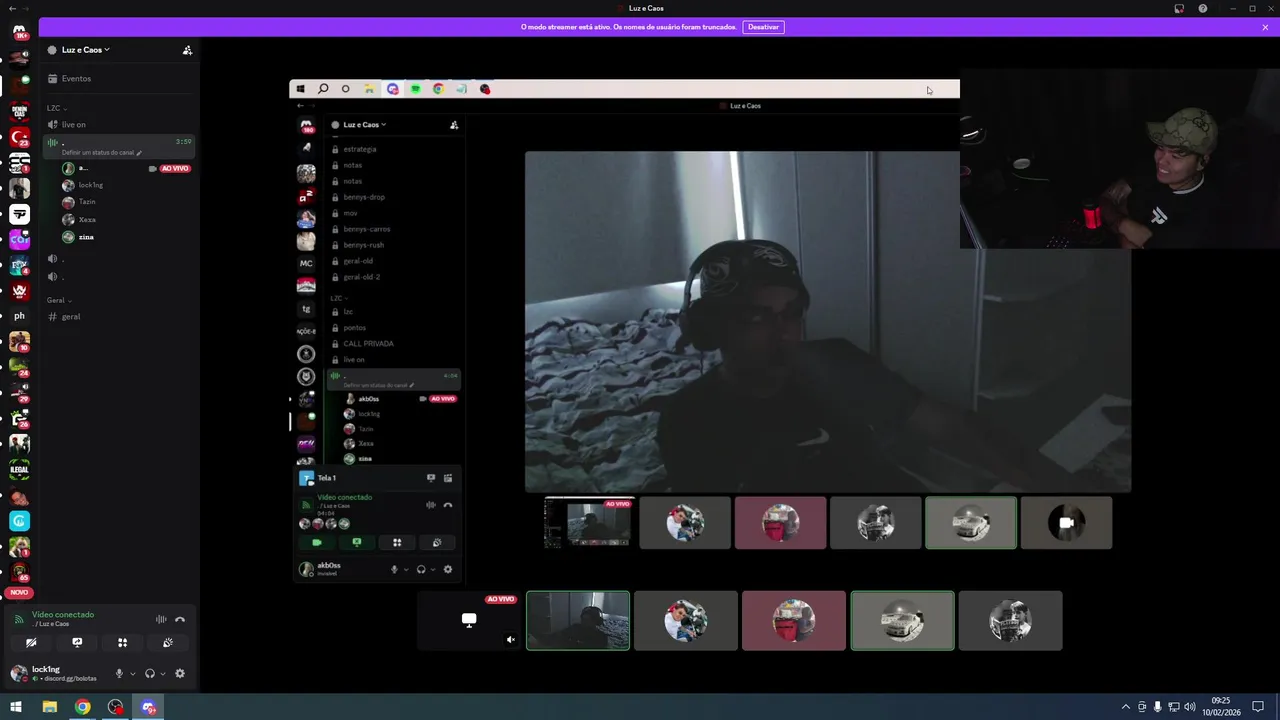The height and width of the screenshot is (720, 1280).
Task: Select the AO VIVO stream tile
Action: coord(469,621)
